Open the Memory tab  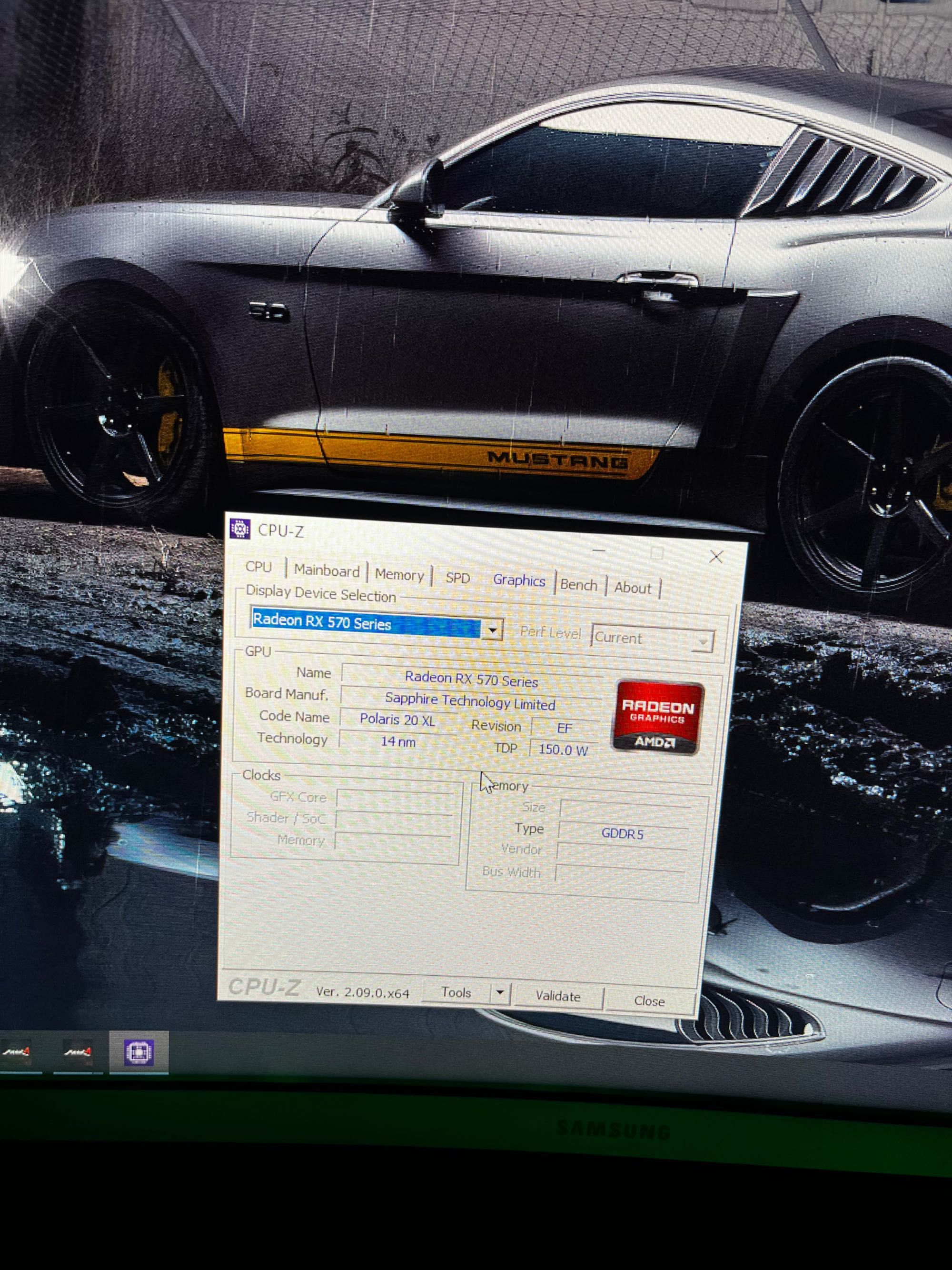(399, 575)
